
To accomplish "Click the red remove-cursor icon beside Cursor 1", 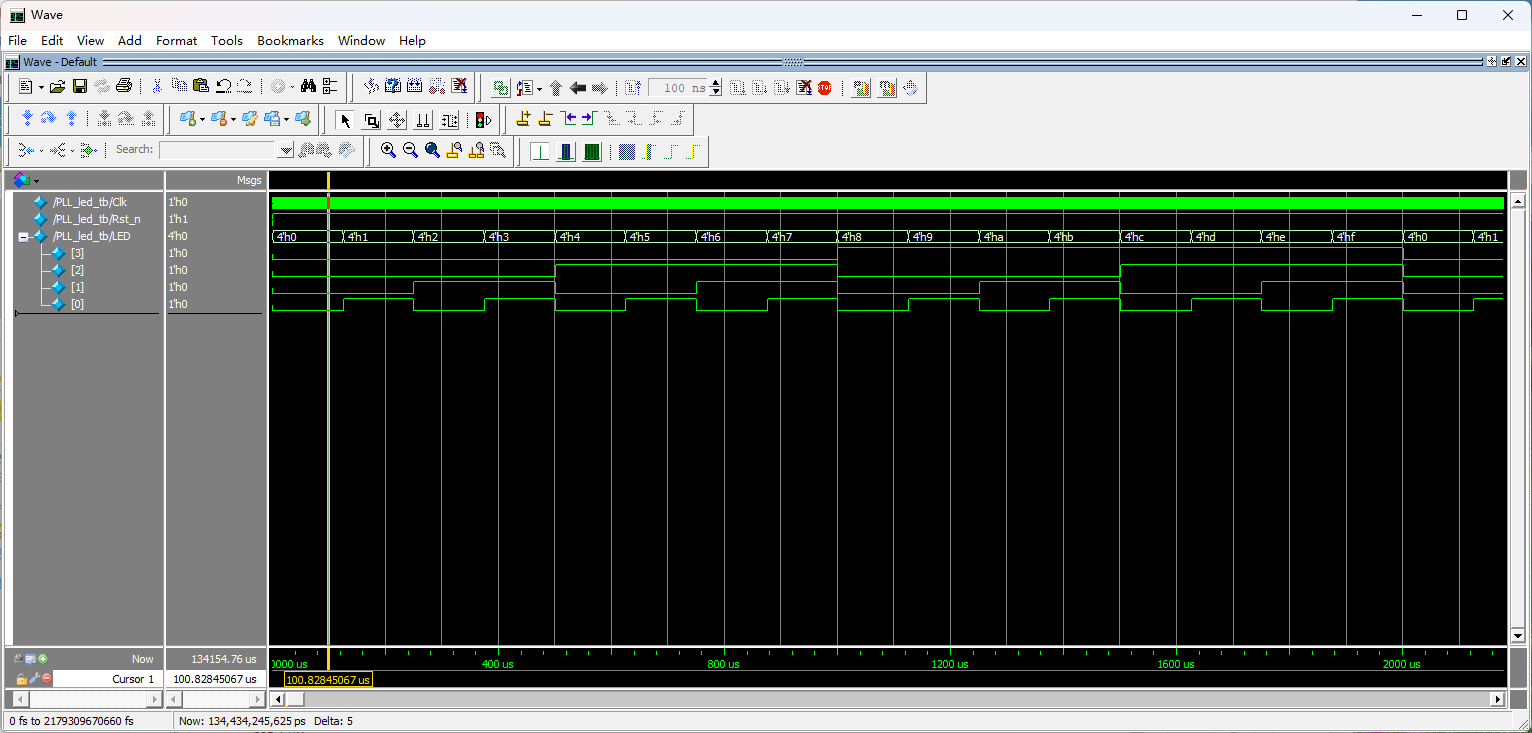I will pyautogui.click(x=47, y=678).
